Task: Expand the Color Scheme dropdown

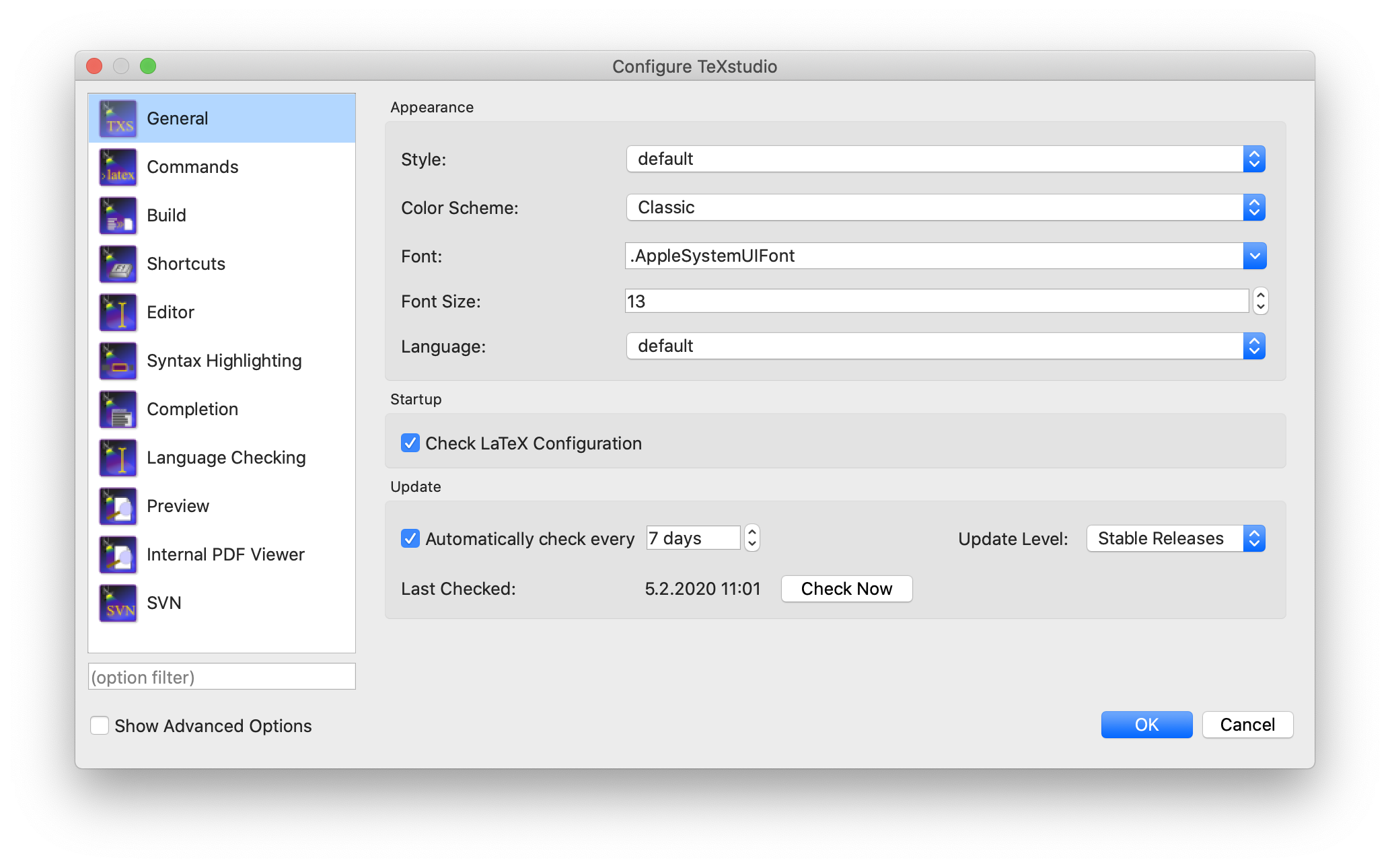Action: [x=1253, y=207]
